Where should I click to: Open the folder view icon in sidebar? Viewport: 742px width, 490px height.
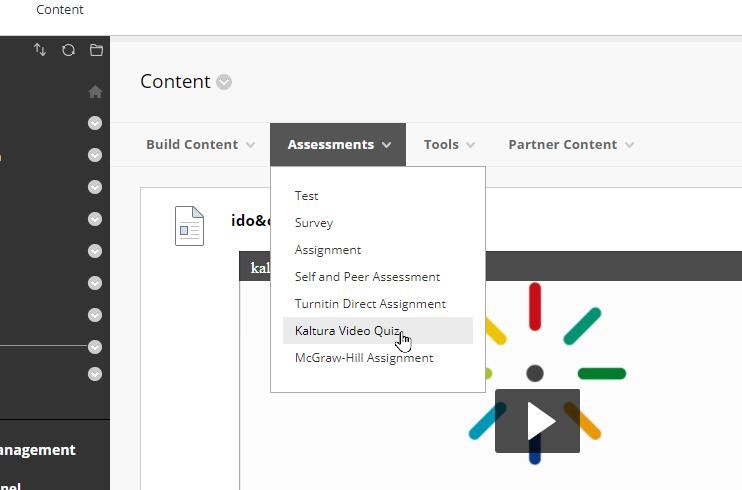tap(97, 50)
